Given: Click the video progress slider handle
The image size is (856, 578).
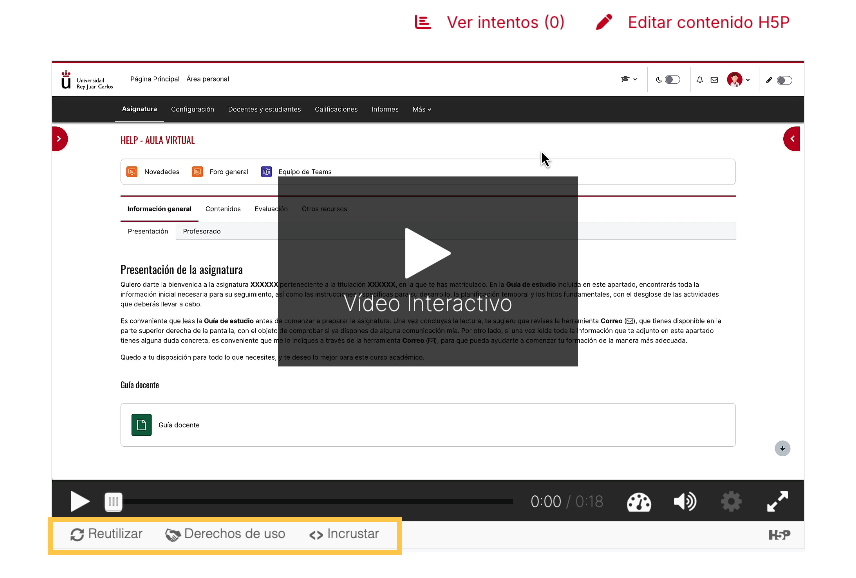Looking at the screenshot, I should pyautogui.click(x=114, y=502).
